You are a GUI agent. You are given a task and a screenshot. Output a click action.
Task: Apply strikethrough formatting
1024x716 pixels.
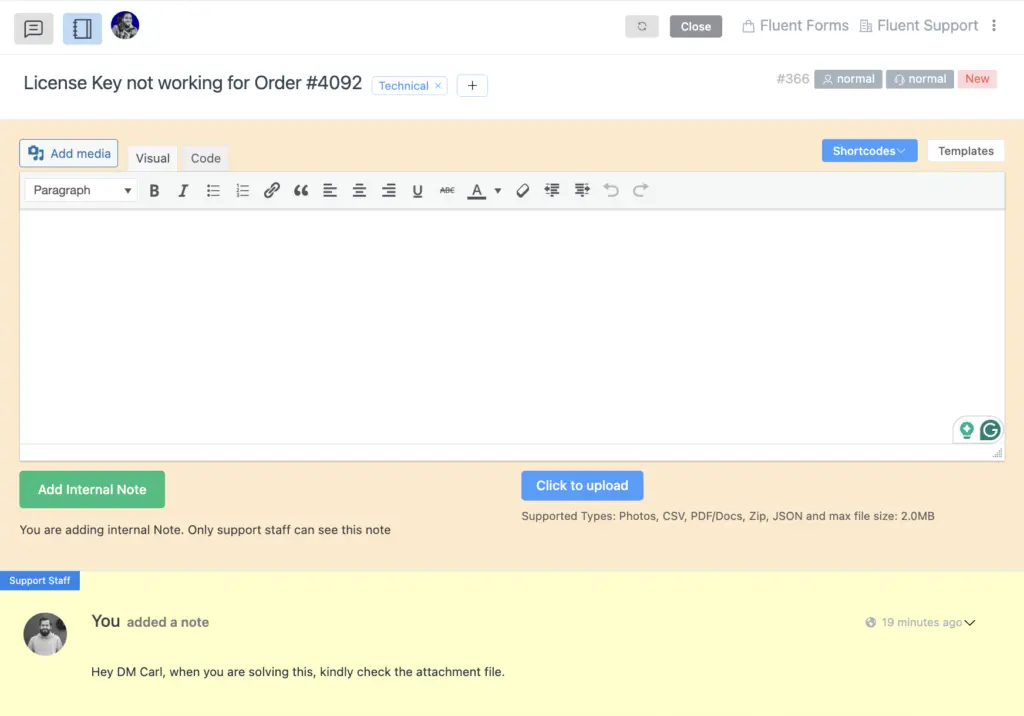(x=447, y=190)
